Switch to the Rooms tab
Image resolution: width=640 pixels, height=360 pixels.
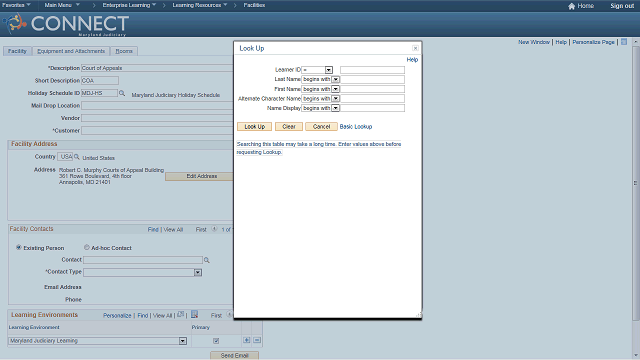point(124,51)
